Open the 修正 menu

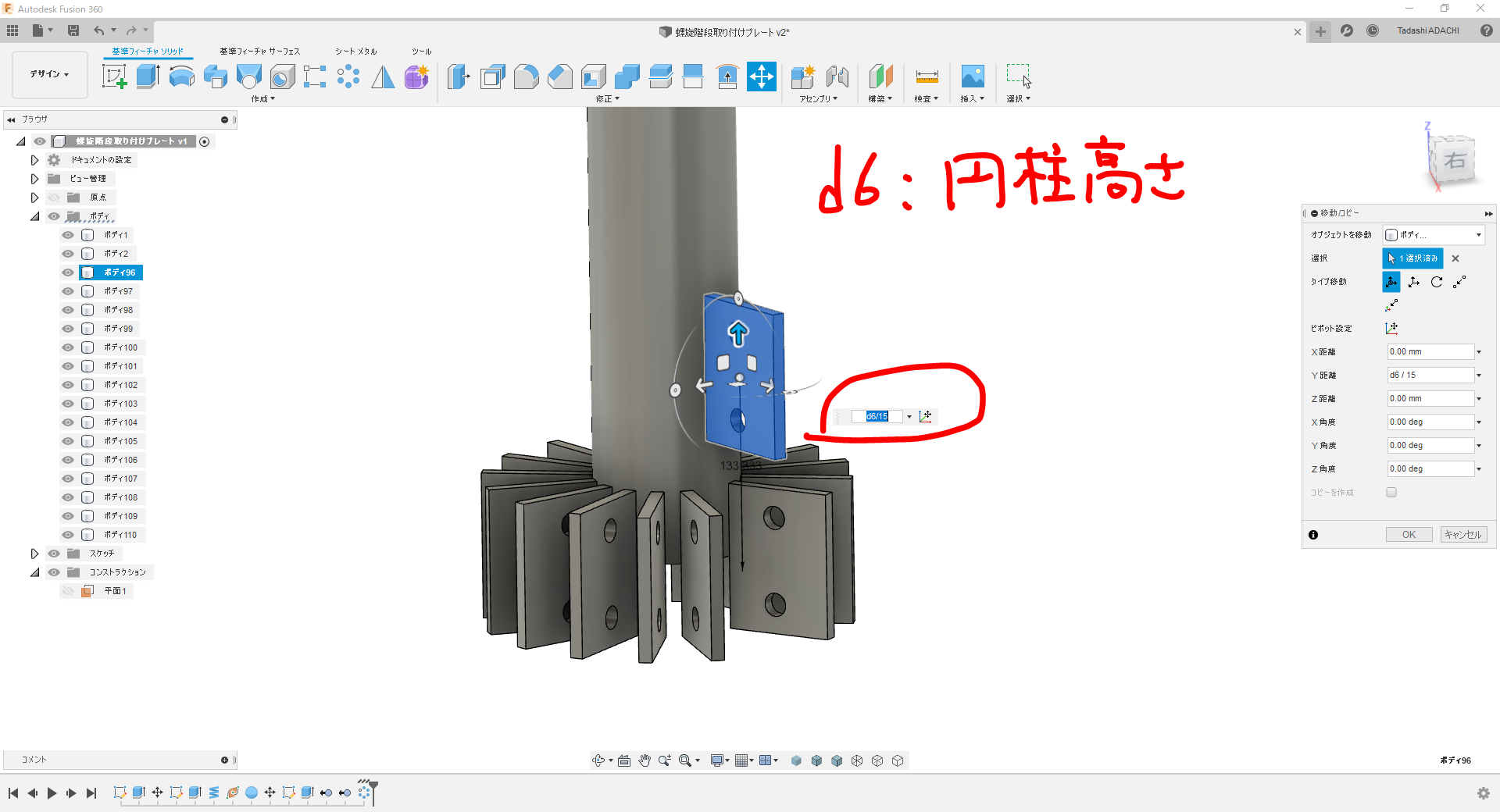click(607, 99)
